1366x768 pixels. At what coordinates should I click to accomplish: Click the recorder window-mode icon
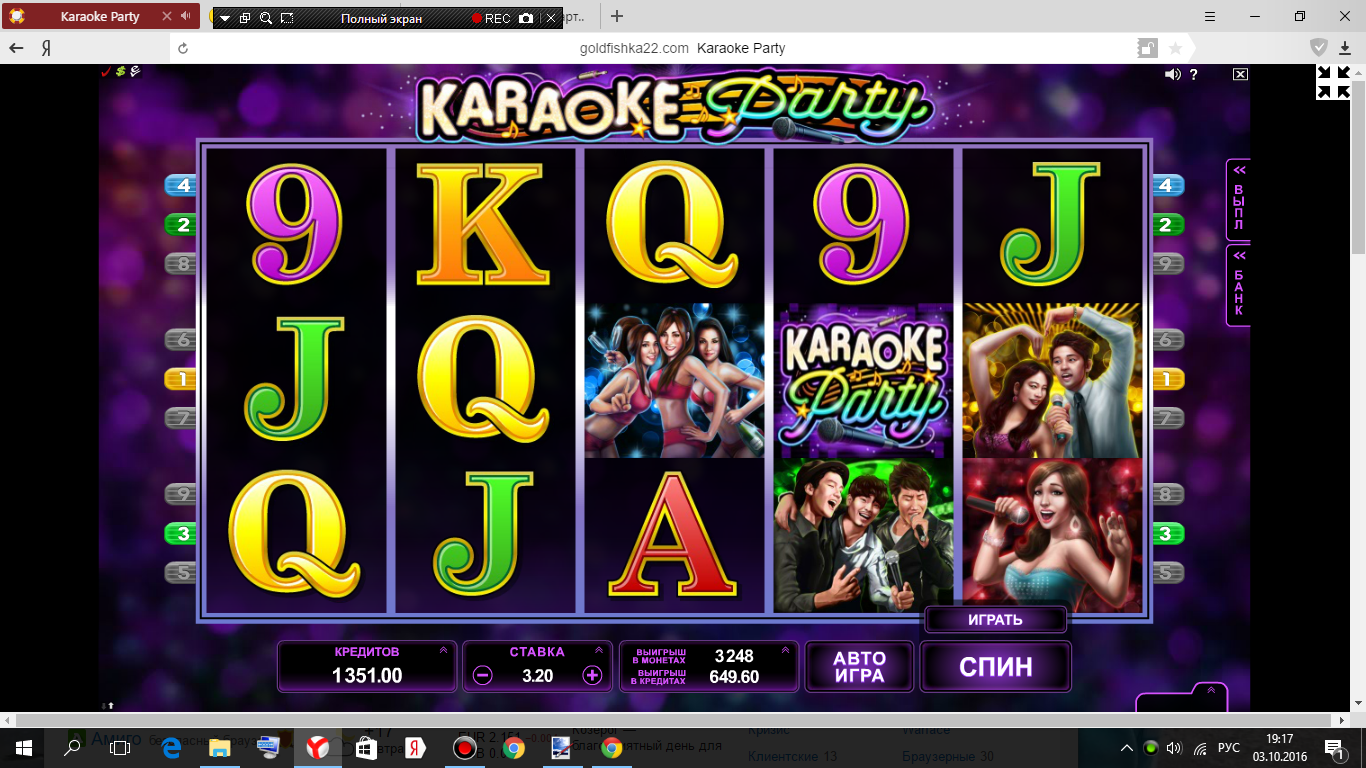point(245,19)
